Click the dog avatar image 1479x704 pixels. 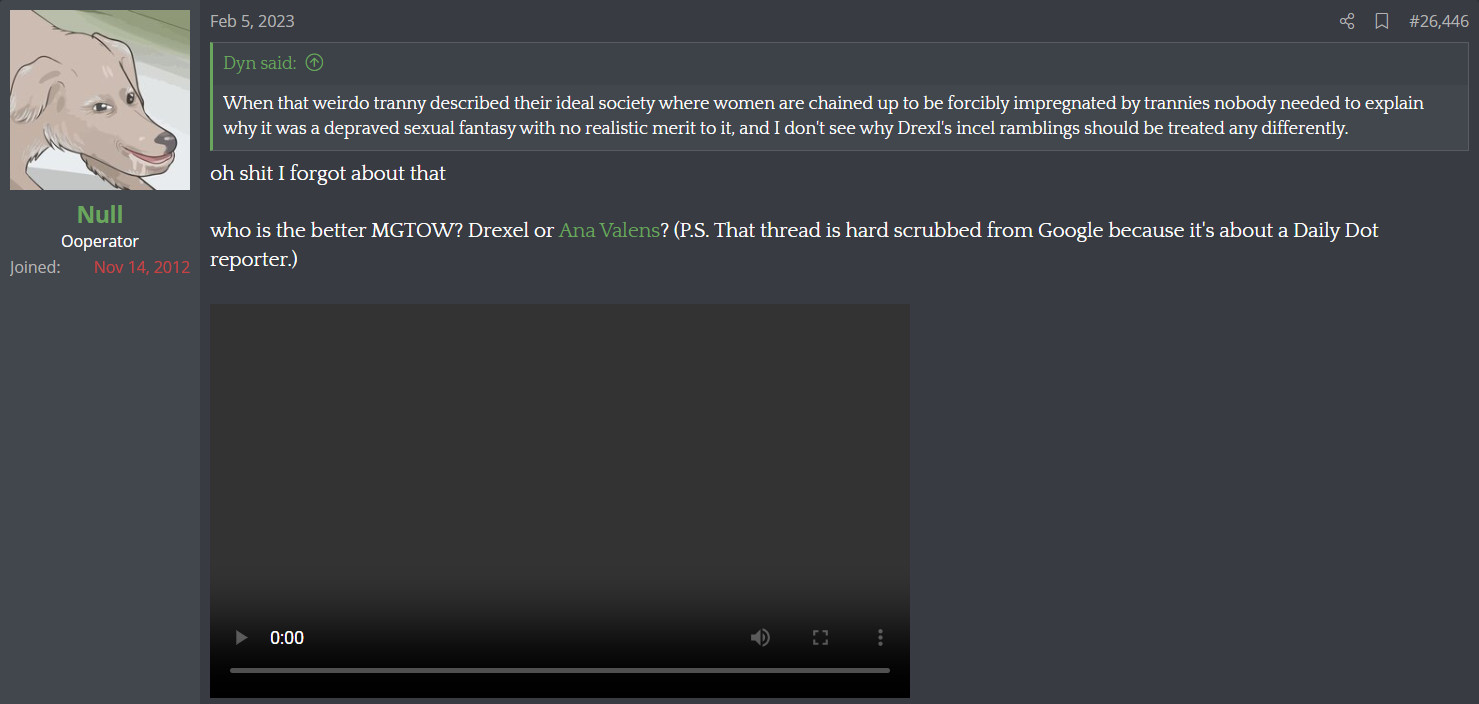pyautogui.click(x=100, y=100)
